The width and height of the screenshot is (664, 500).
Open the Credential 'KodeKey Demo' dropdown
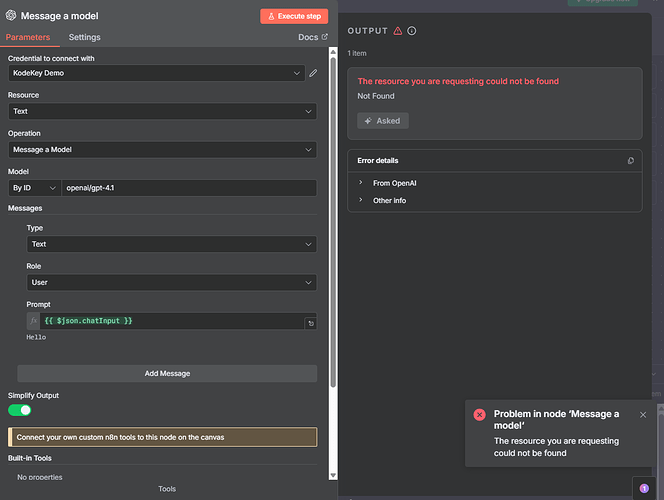156,73
